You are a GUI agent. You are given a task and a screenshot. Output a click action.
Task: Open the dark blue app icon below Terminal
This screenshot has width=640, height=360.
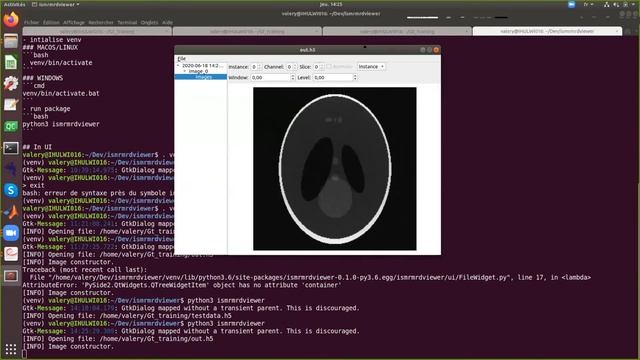coord(11,169)
